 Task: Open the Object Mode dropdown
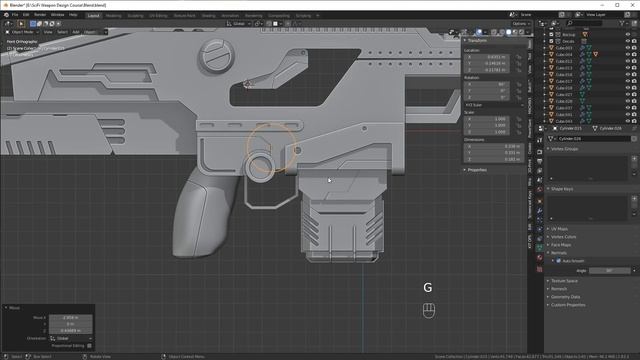click(x=22, y=32)
